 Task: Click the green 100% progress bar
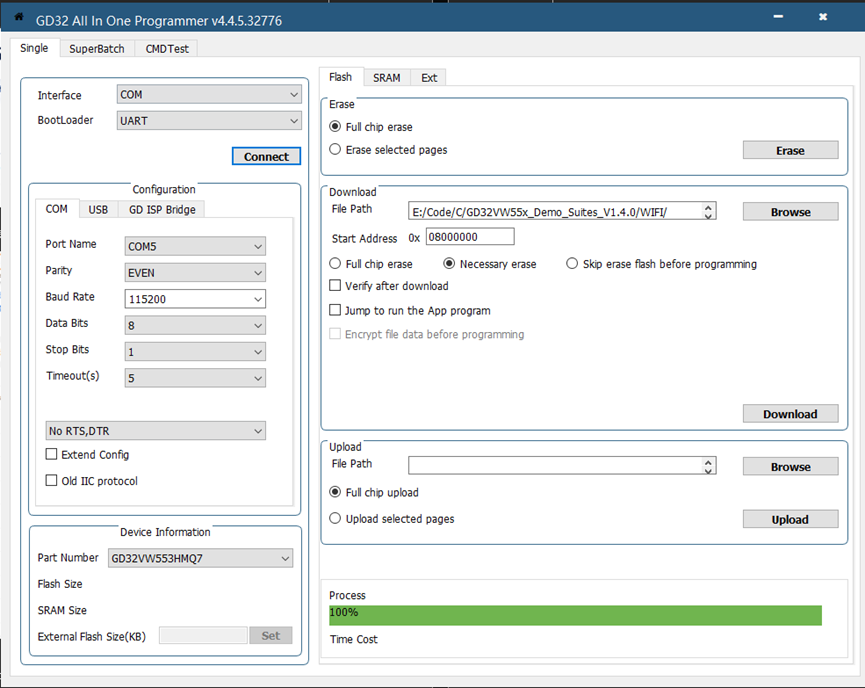point(575,614)
